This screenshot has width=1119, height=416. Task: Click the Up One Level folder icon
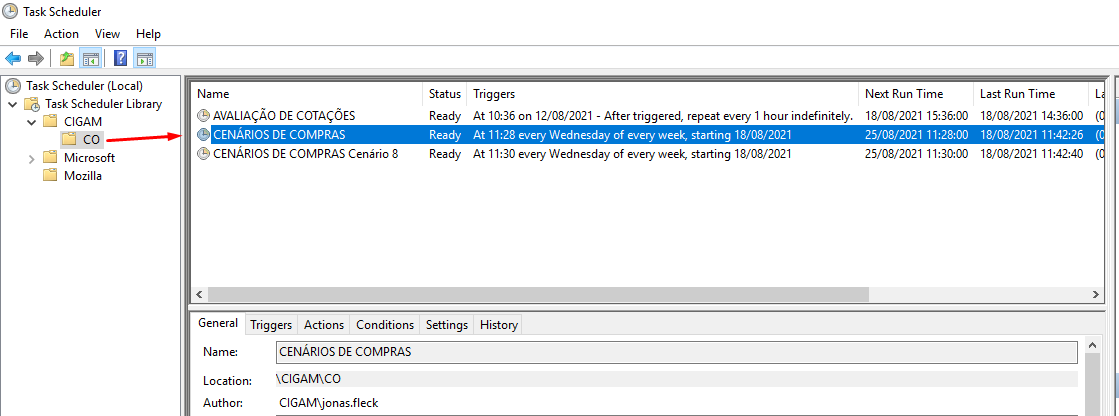67,58
